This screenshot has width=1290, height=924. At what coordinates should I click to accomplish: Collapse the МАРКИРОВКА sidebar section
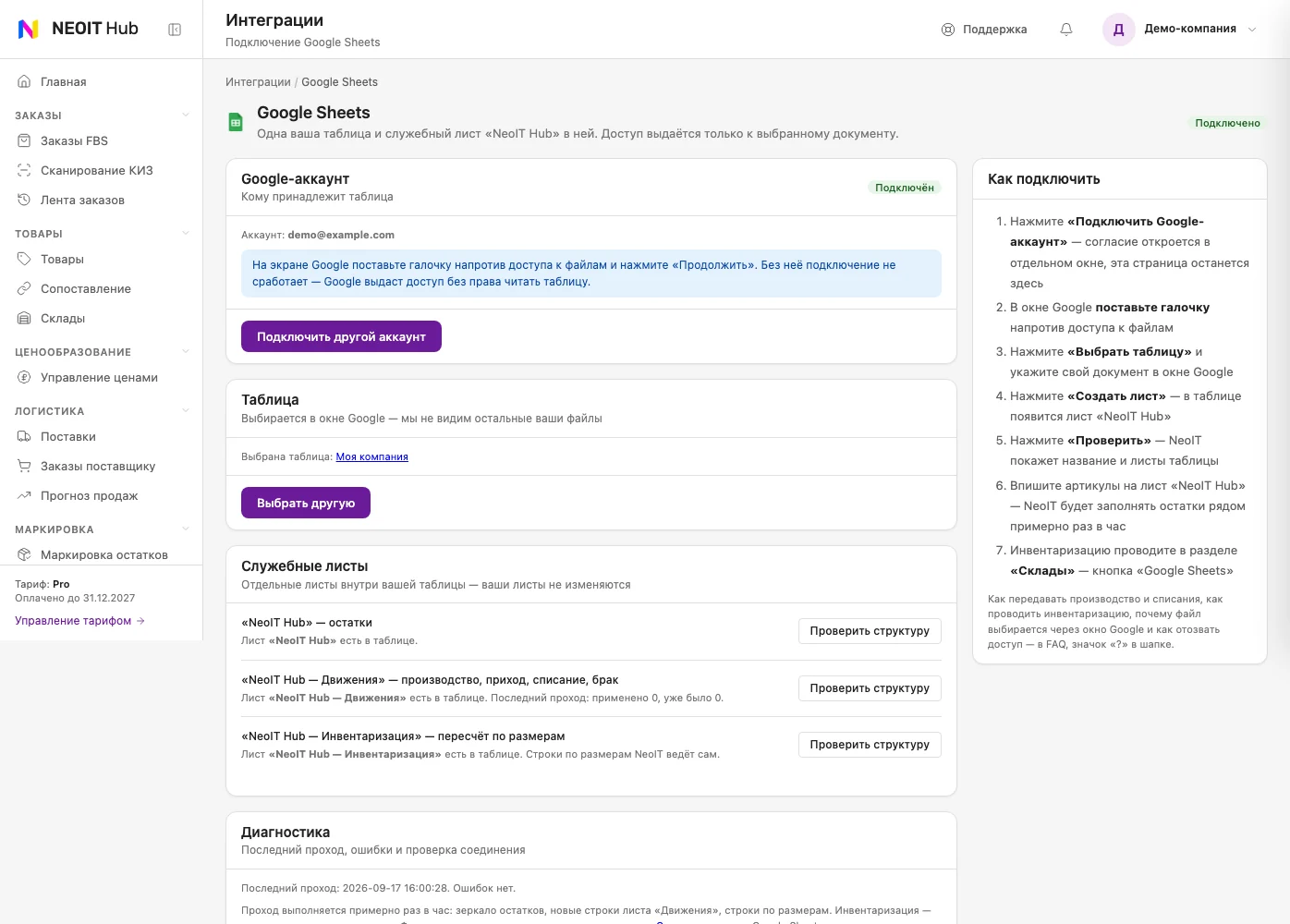(x=186, y=529)
